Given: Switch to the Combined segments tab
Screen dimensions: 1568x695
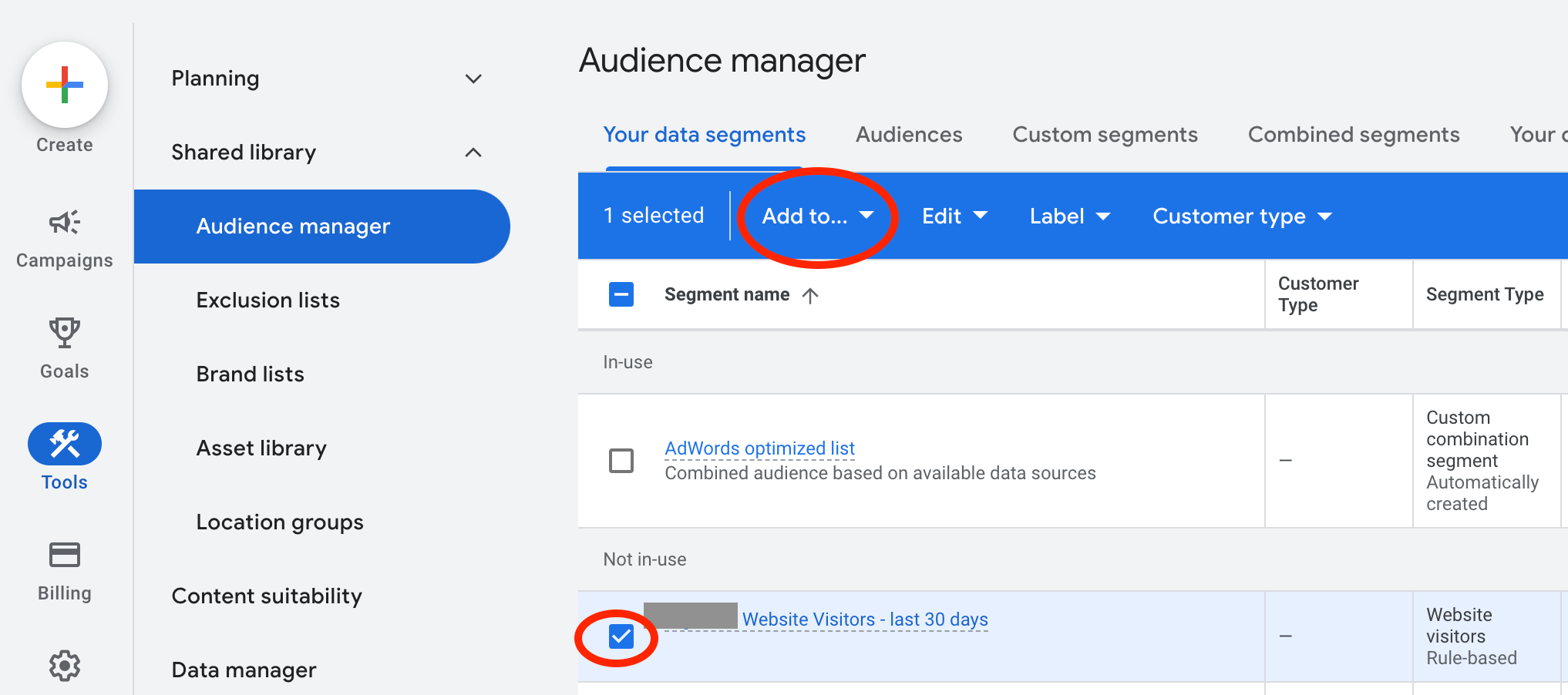Looking at the screenshot, I should [x=1354, y=135].
